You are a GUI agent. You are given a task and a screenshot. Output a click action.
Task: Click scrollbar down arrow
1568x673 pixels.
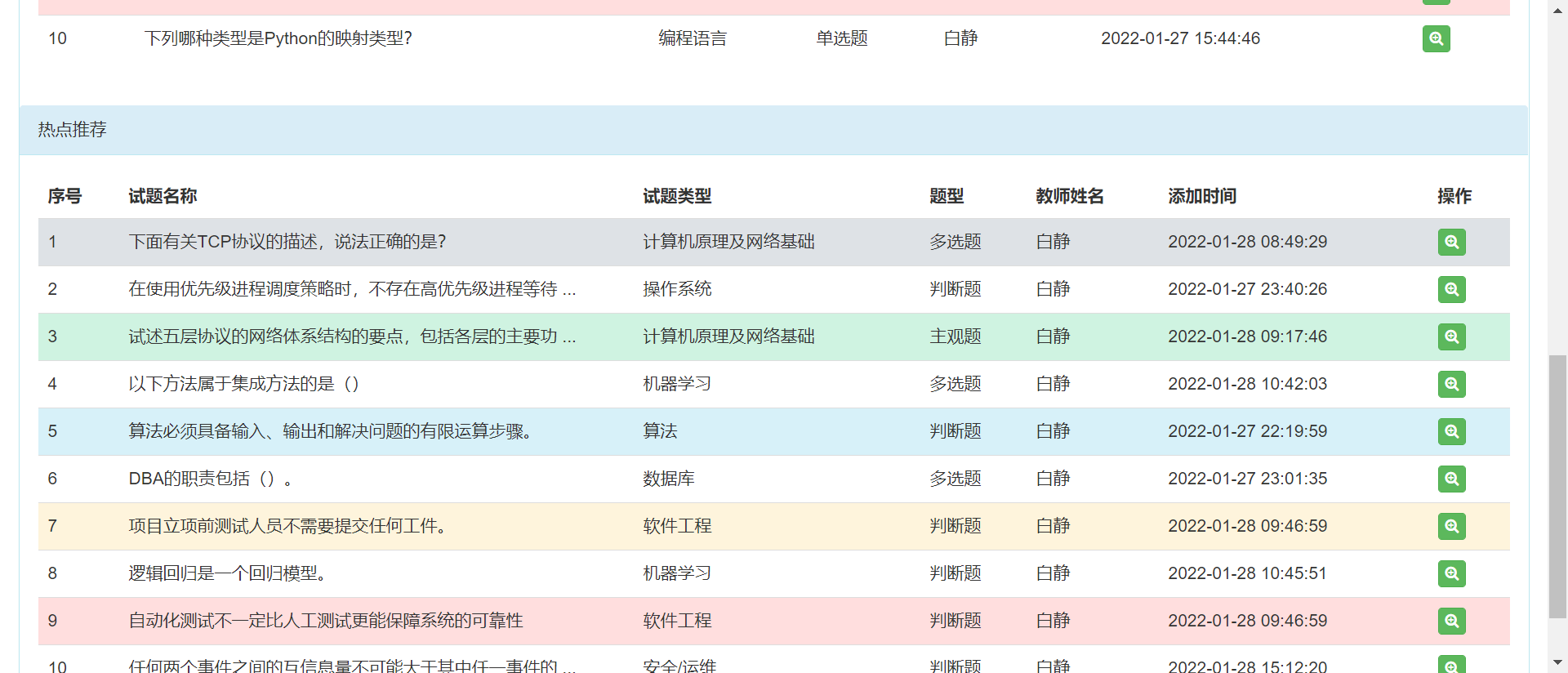(x=1557, y=662)
